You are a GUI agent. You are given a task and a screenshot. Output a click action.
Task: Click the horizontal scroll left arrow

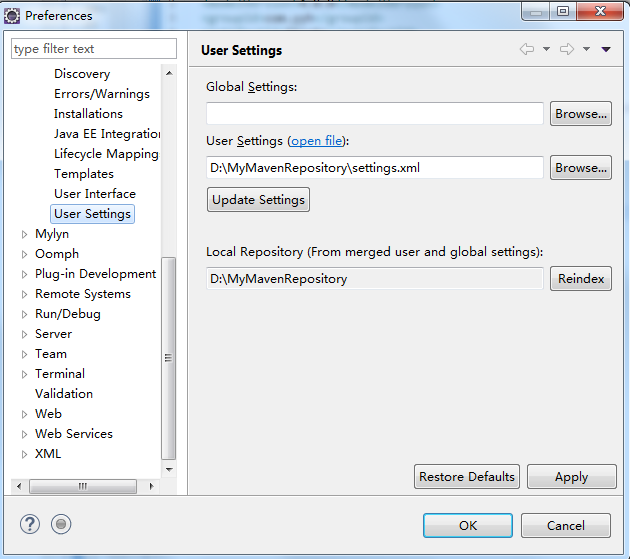19,486
